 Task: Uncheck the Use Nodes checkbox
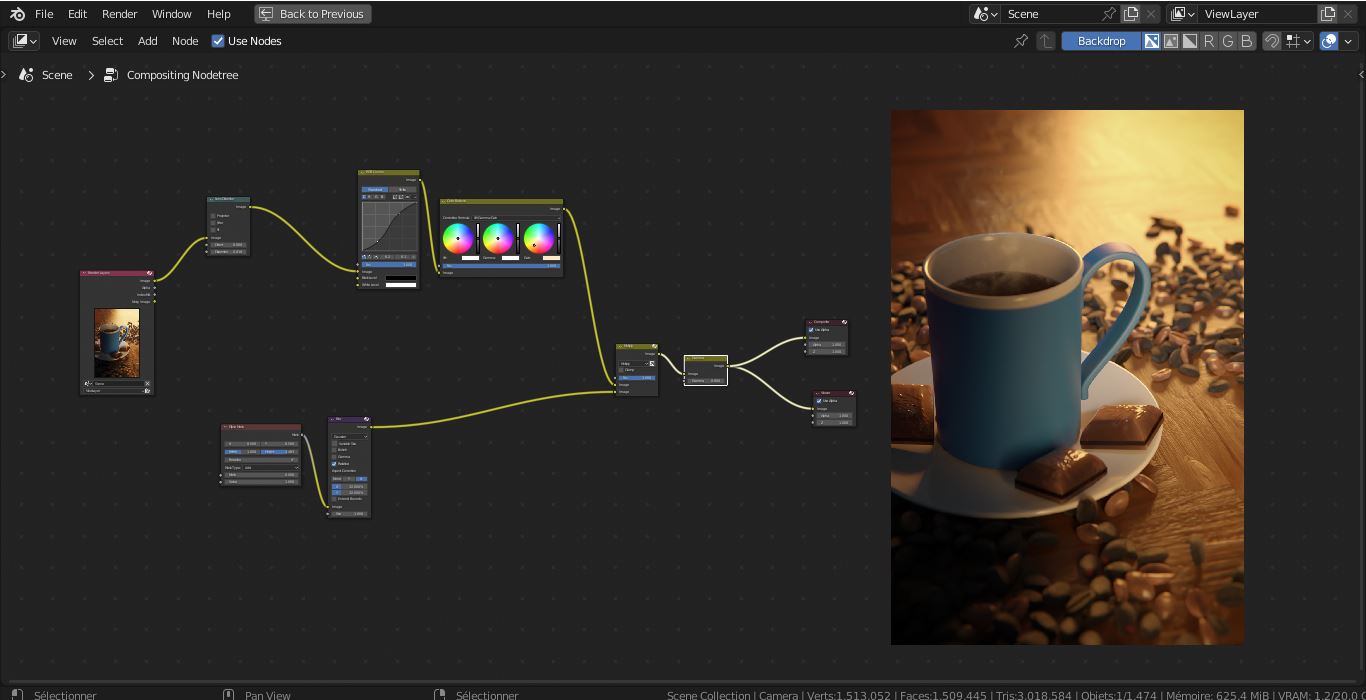218,41
